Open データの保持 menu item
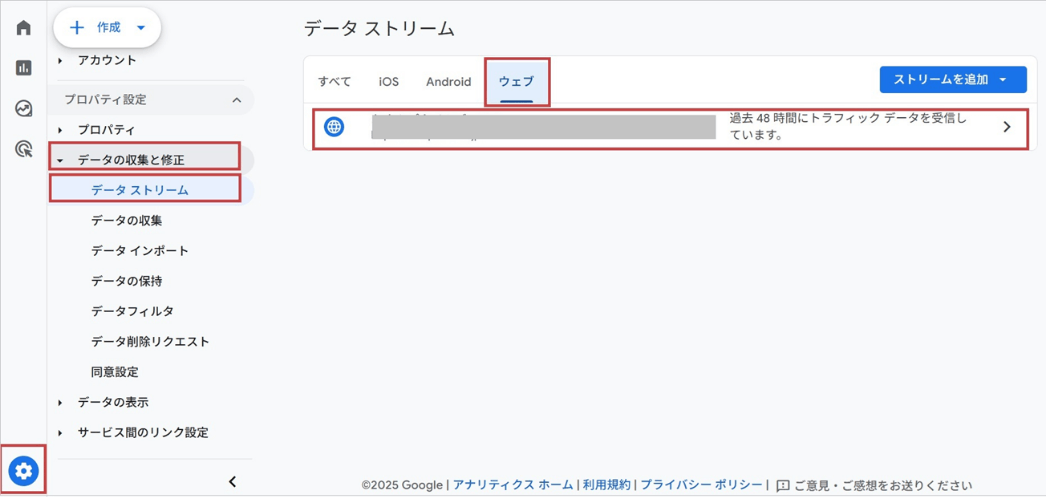 tap(127, 282)
